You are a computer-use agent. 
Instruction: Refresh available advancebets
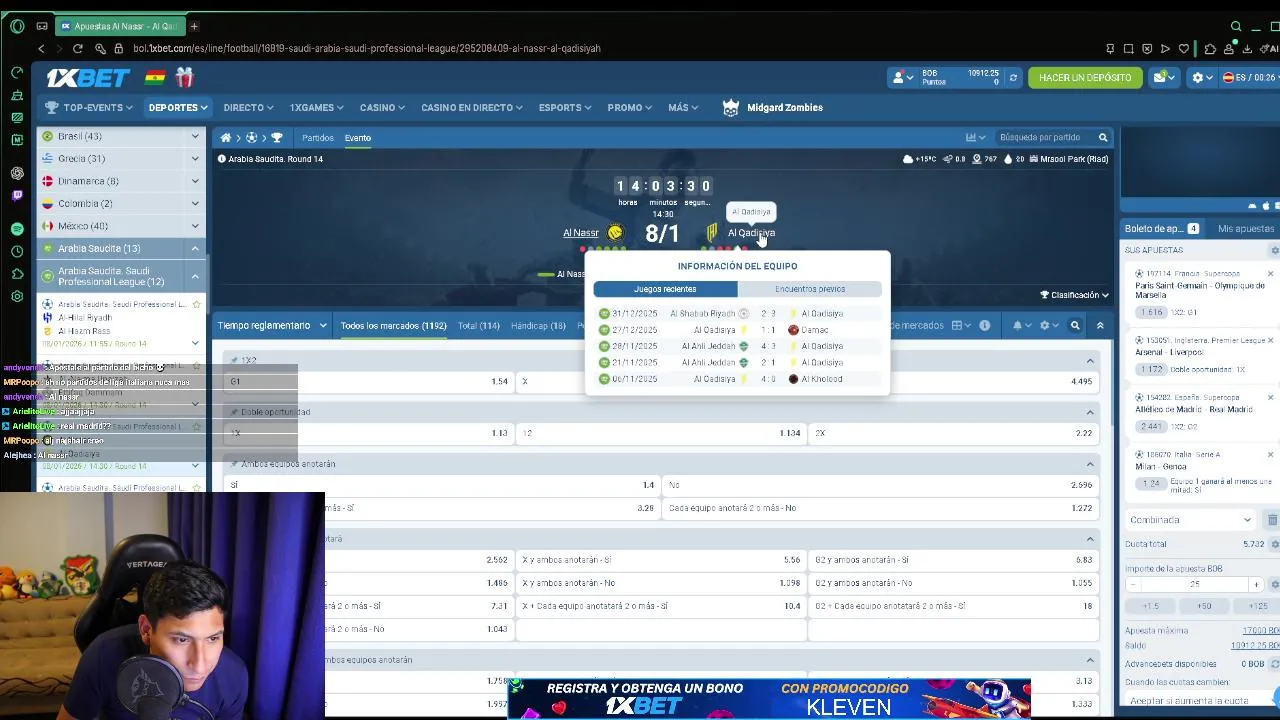tap(1274, 664)
